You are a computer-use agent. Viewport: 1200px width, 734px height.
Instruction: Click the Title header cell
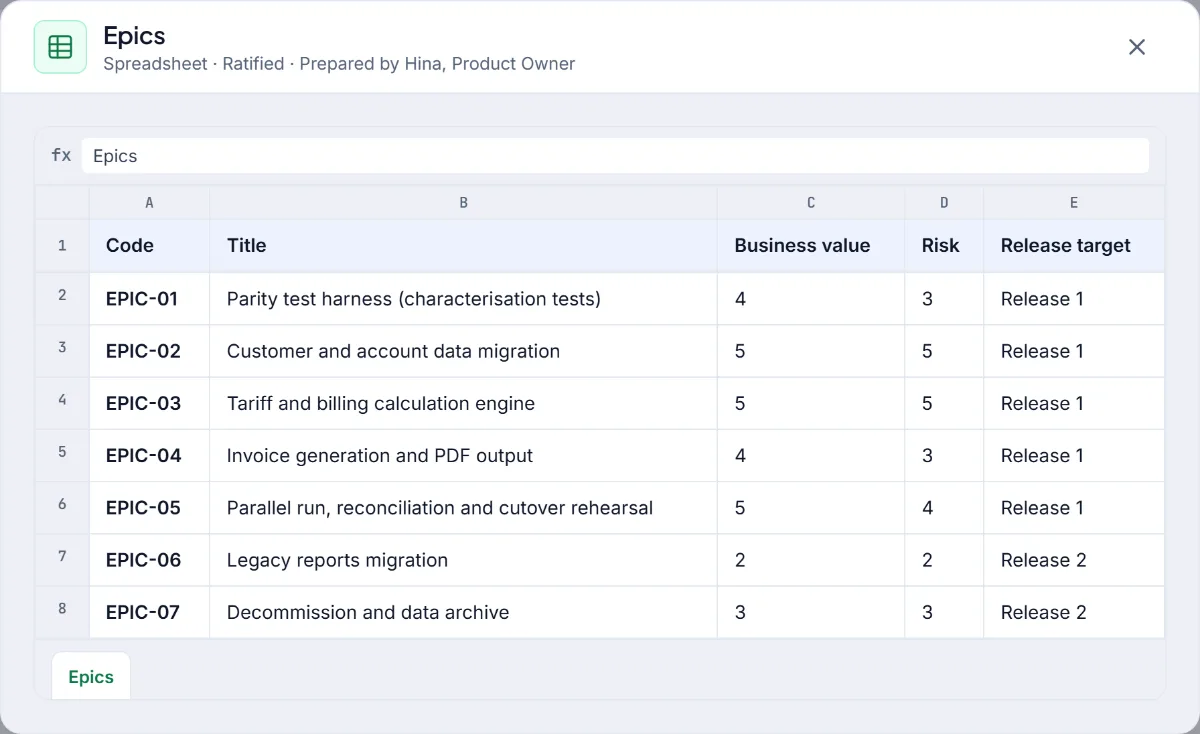[x=463, y=246]
